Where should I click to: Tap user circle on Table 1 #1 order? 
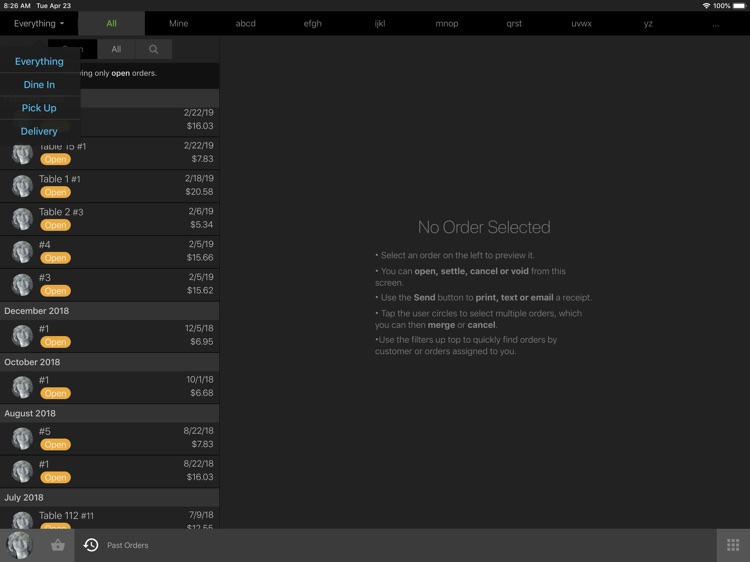[x=22, y=186]
